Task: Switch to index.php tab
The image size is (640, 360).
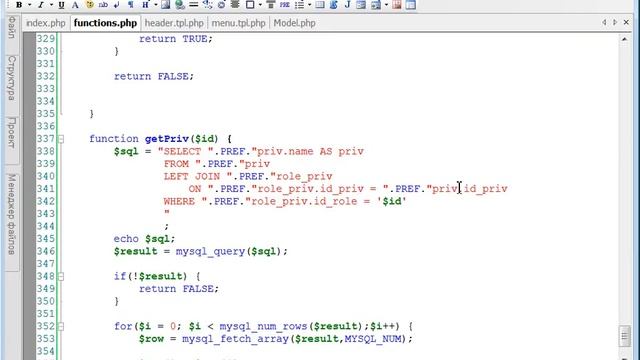Action: coord(46,23)
